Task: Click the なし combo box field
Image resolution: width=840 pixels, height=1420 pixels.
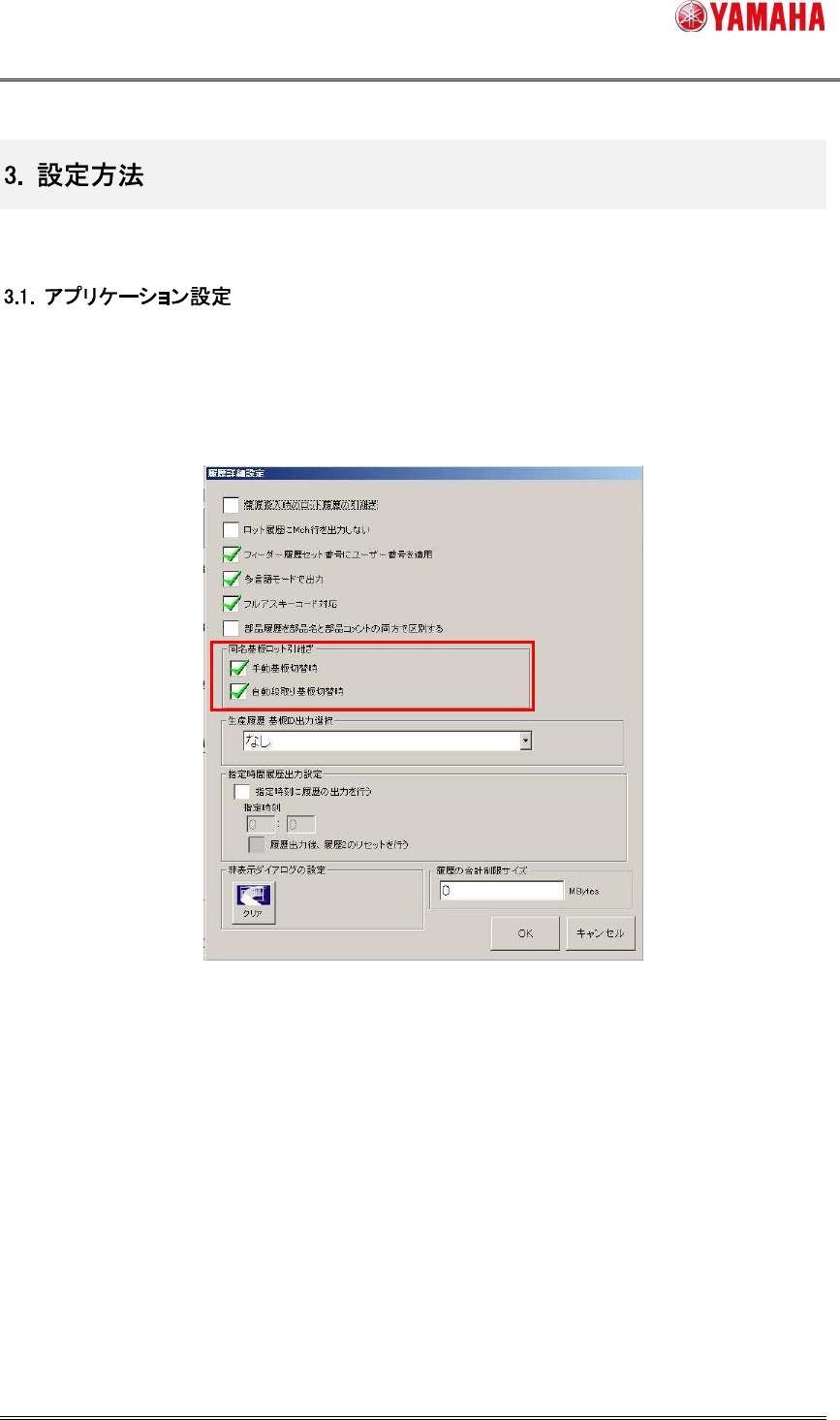Action: click(x=388, y=741)
